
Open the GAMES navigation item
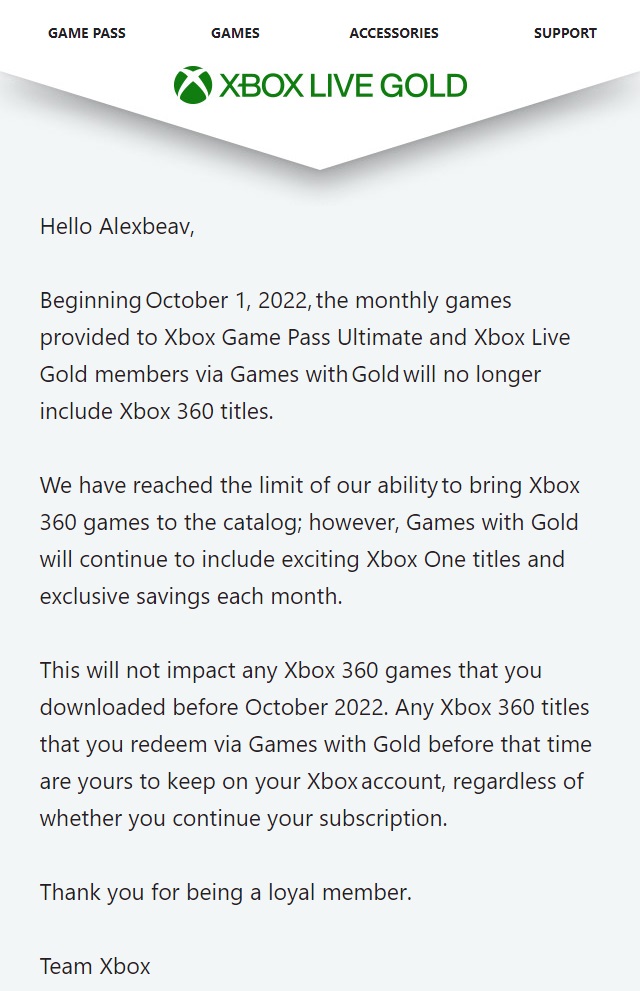[235, 33]
